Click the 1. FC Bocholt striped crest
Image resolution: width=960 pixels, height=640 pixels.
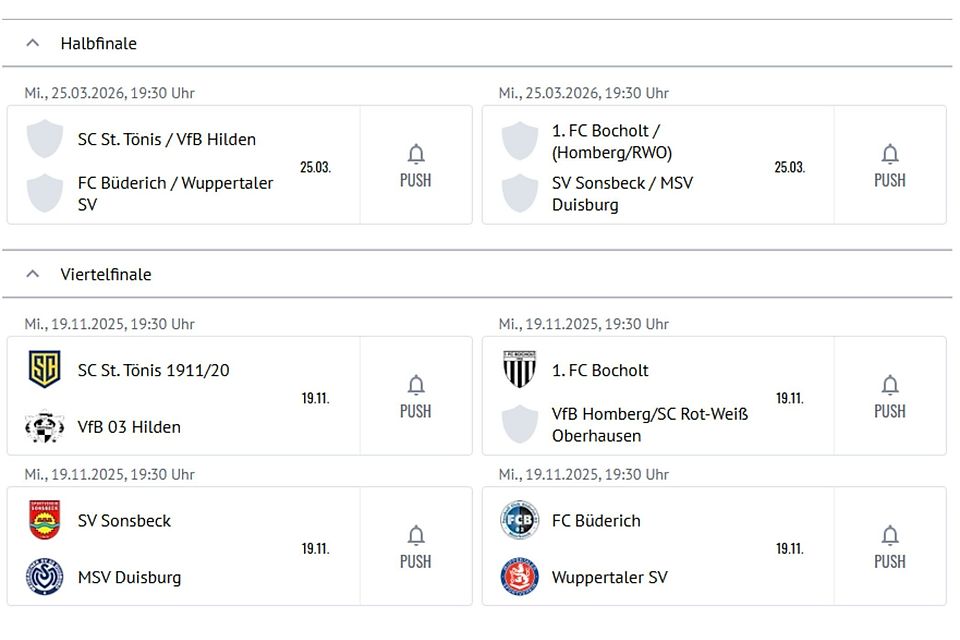(519, 370)
